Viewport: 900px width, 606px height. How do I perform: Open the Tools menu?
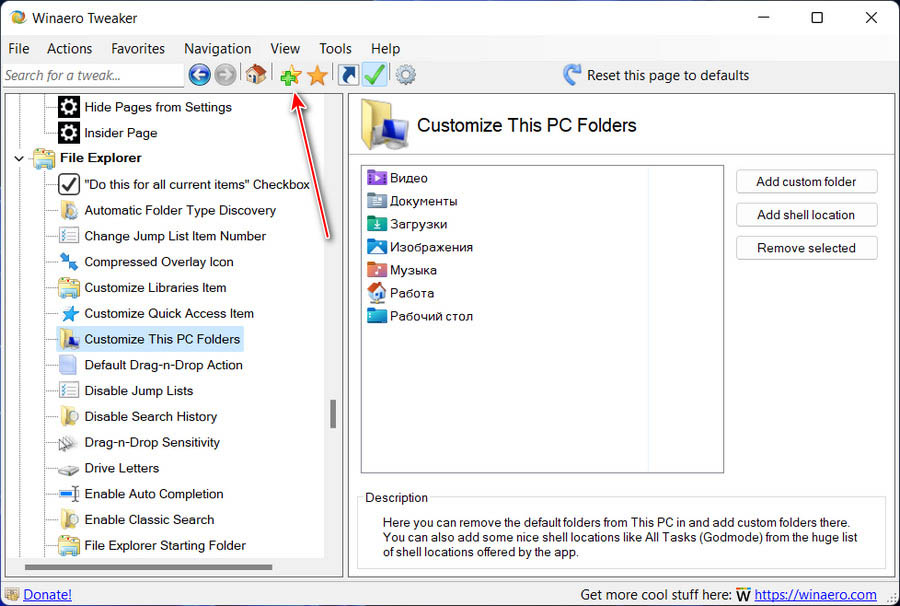[x=335, y=49]
